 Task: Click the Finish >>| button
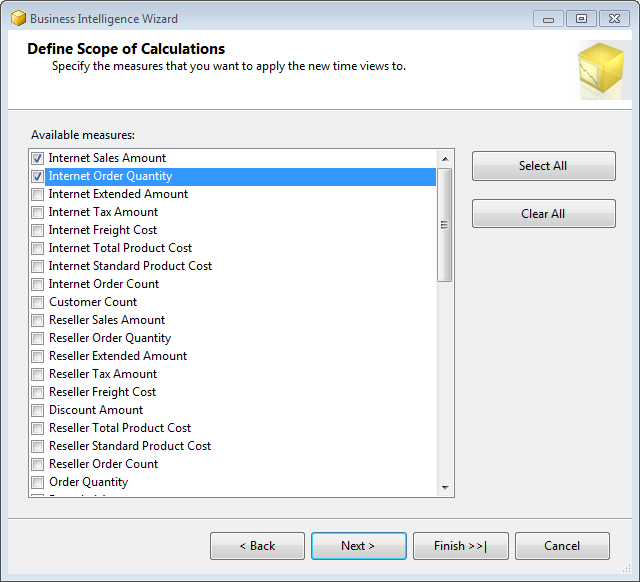pos(460,546)
